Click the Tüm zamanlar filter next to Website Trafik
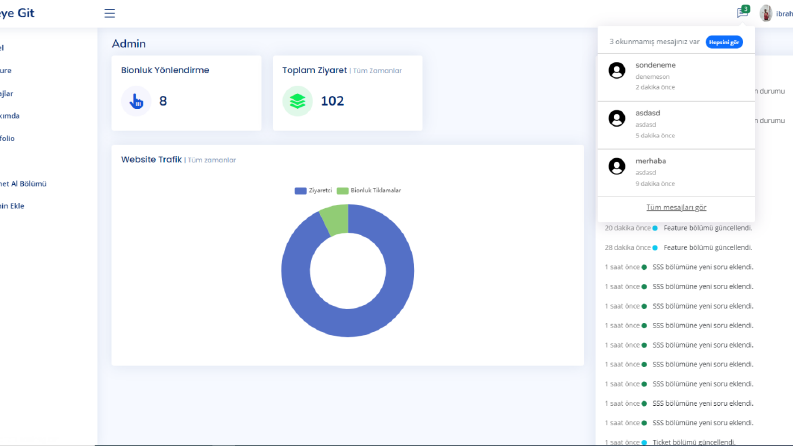Image resolution: width=793 pixels, height=446 pixels. (x=212, y=160)
